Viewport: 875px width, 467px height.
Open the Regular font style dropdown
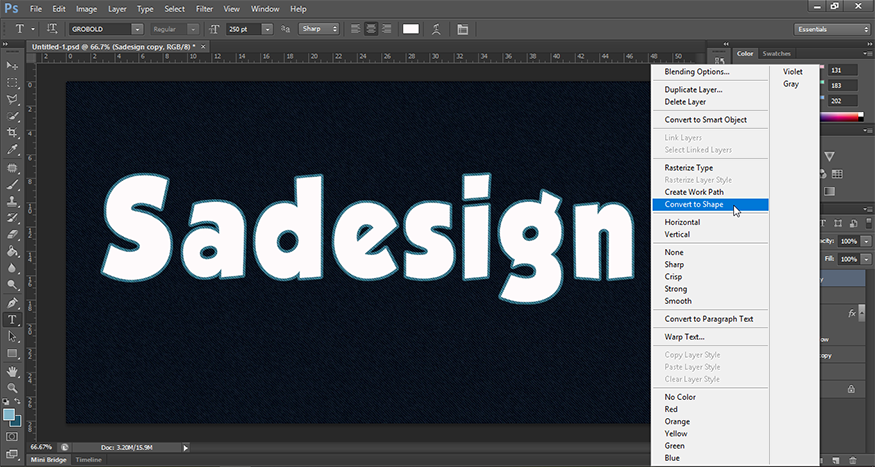coord(193,29)
